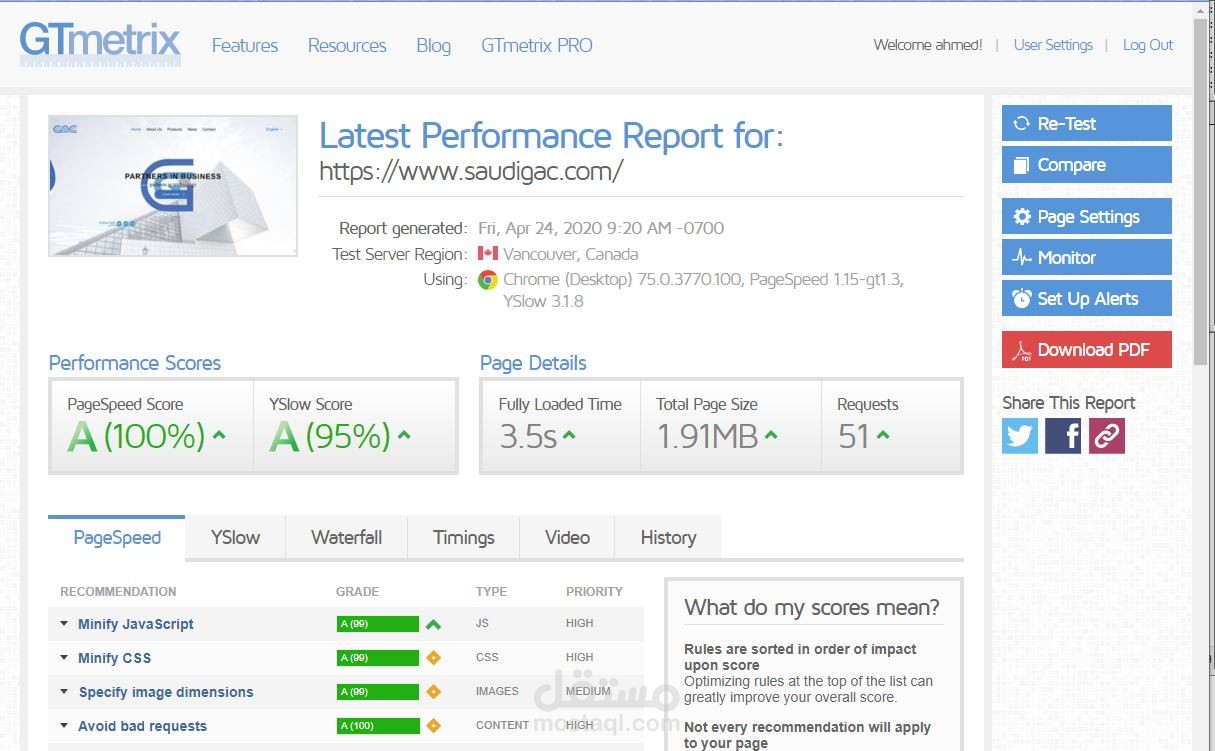The height and width of the screenshot is (751, 1215).
Task: Click green arrow beside PageSpeed Score
Action: point(219,435)
